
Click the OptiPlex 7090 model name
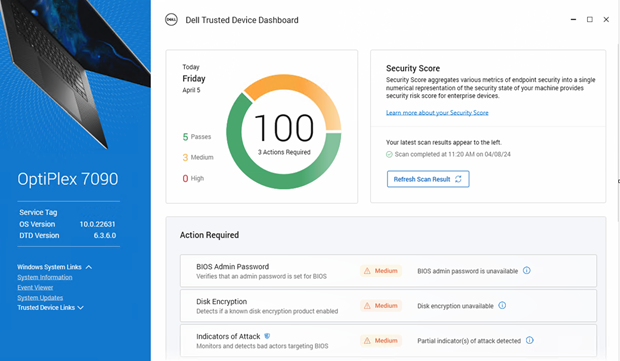pyautogui.click(x=68, y=179)
